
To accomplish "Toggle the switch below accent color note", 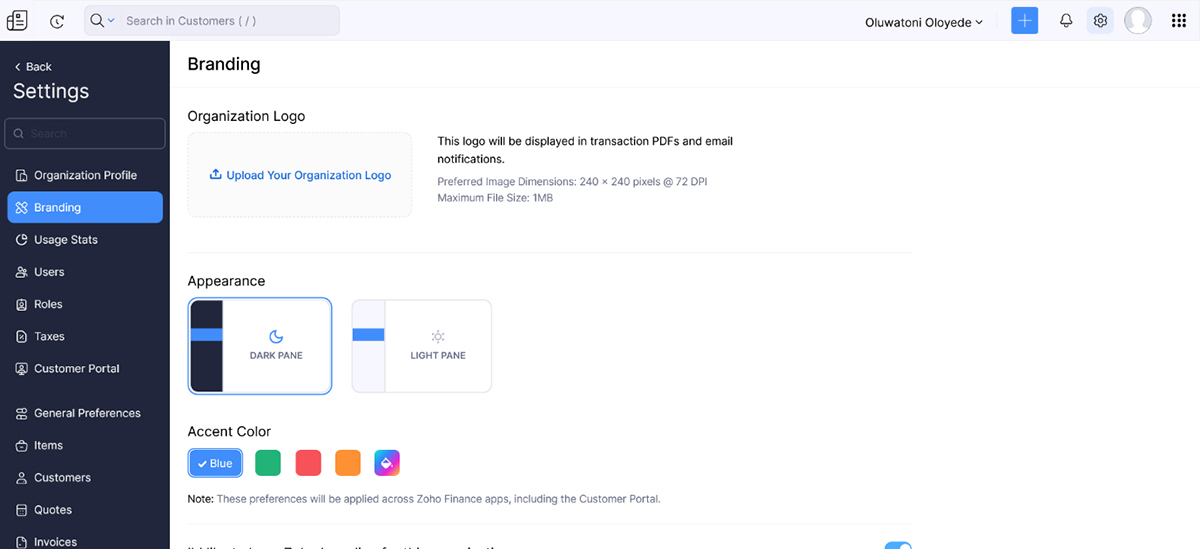I will click(x=898, y=545).
